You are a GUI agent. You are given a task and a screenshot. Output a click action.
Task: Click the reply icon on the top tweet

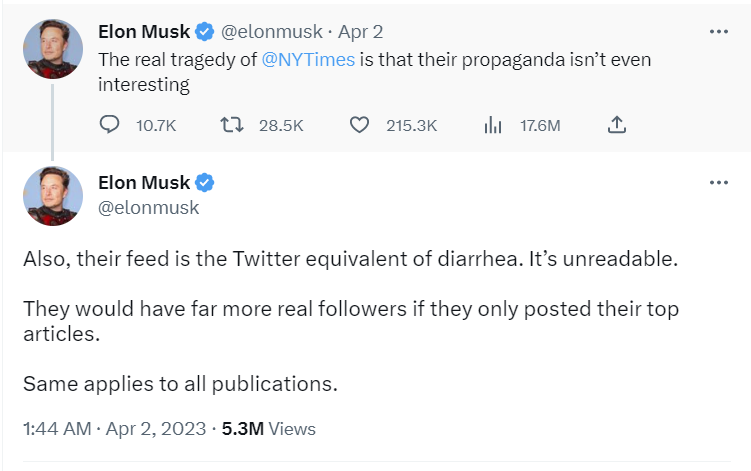pyautogui.click(x=111, y=125)
